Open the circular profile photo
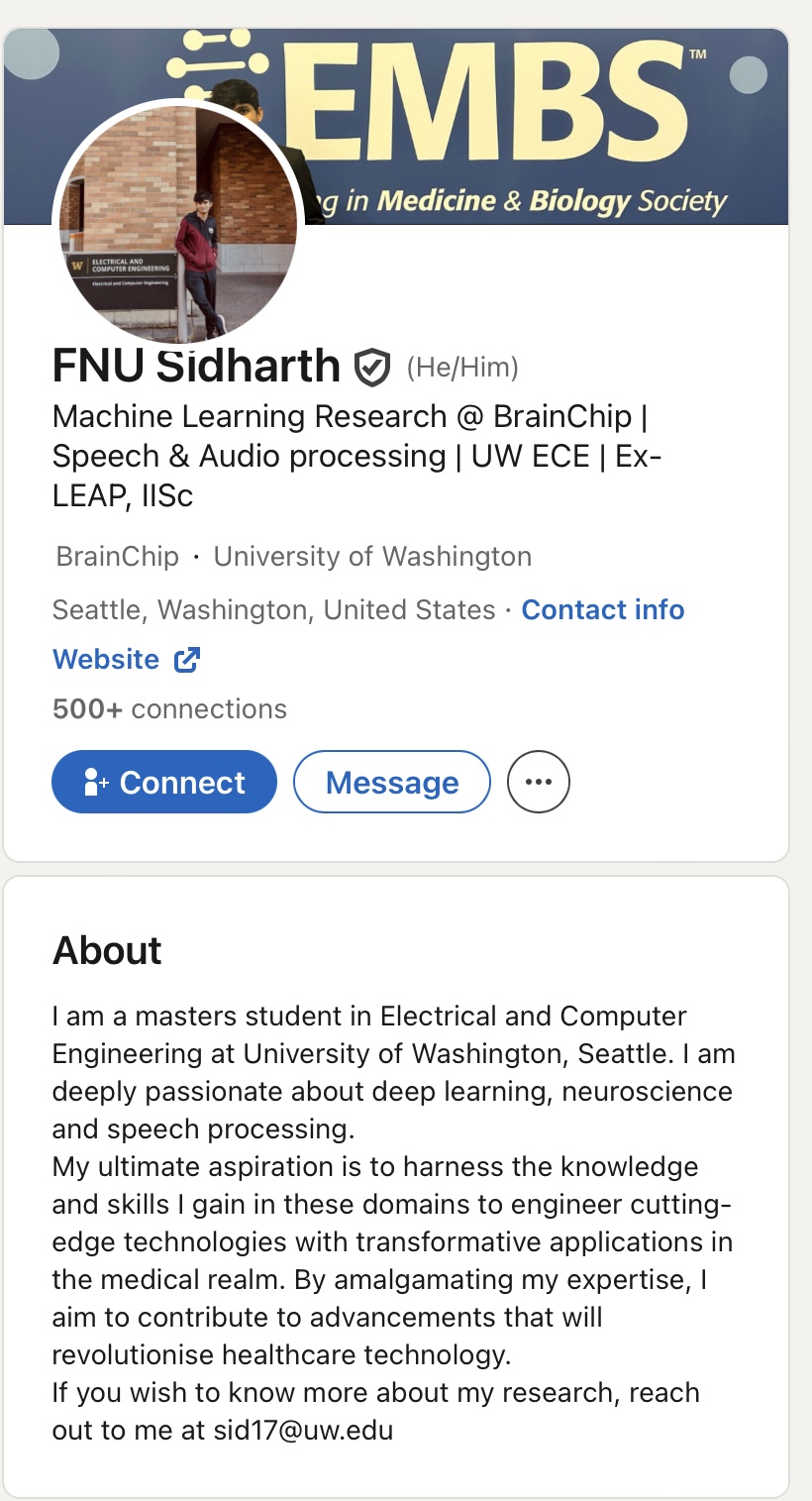This screenshot has height=1501, width=812. pyautogui.click(x=178, y=223)
